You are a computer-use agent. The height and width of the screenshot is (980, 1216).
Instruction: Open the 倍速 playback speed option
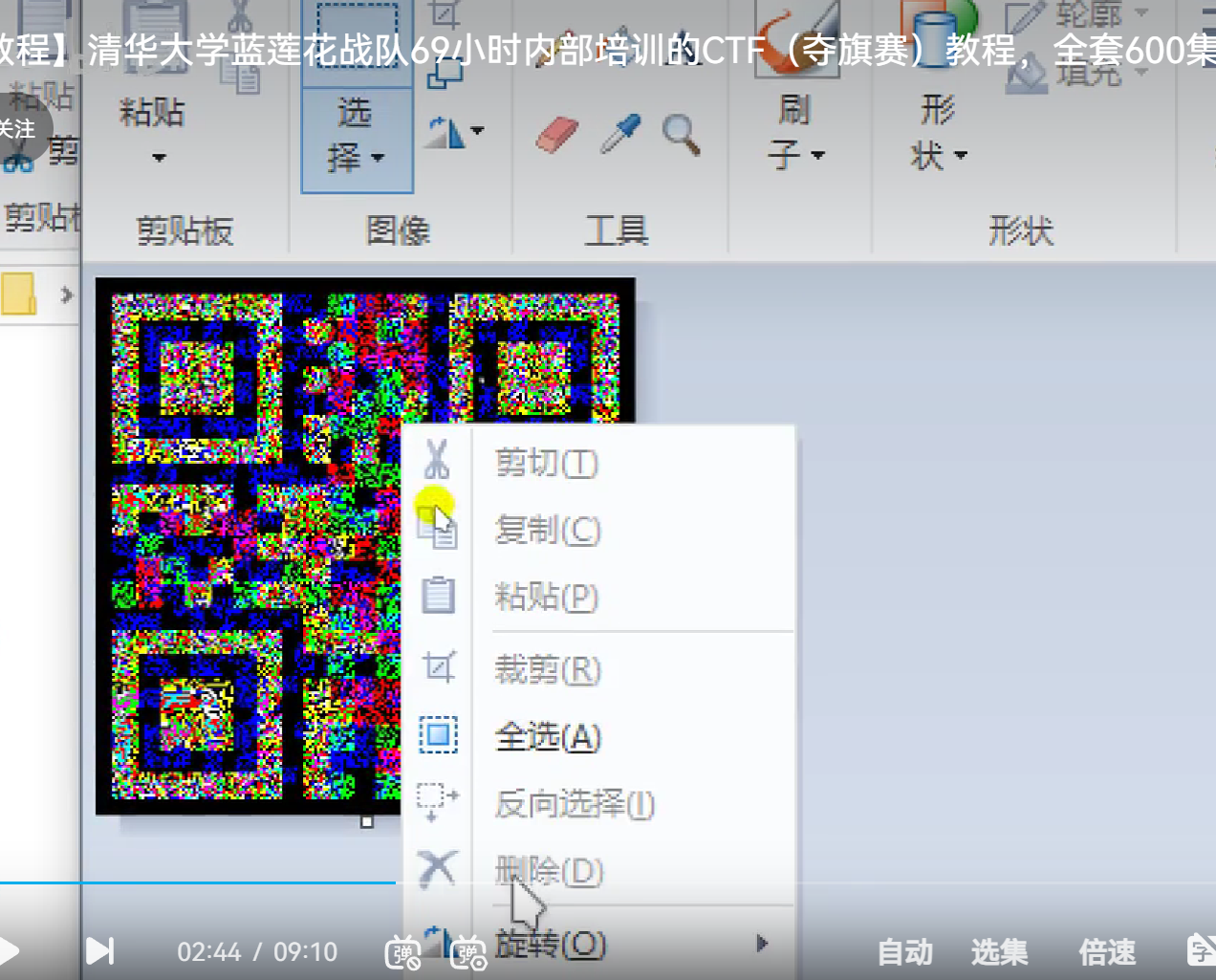pos(1106,952)
